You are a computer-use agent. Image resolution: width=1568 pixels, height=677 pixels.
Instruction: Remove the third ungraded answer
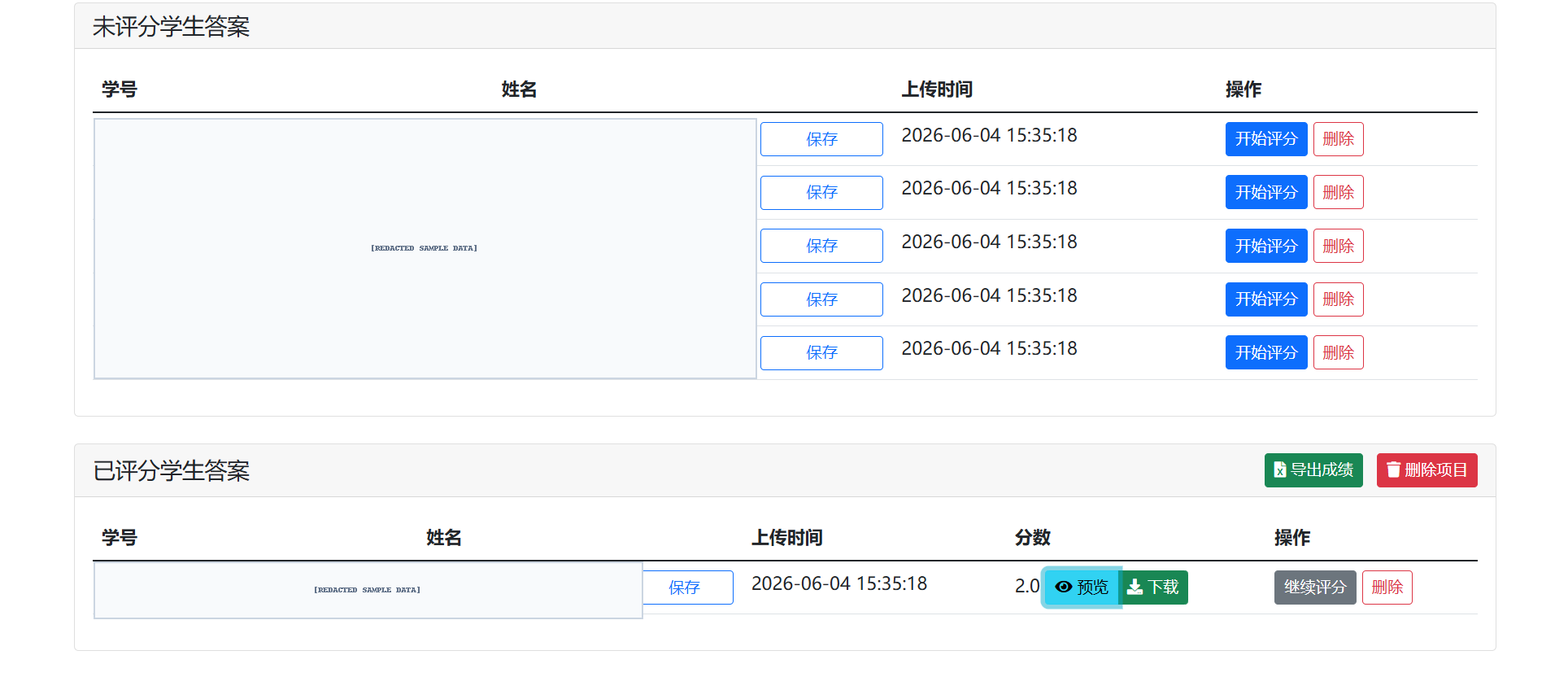(1339, 246)
